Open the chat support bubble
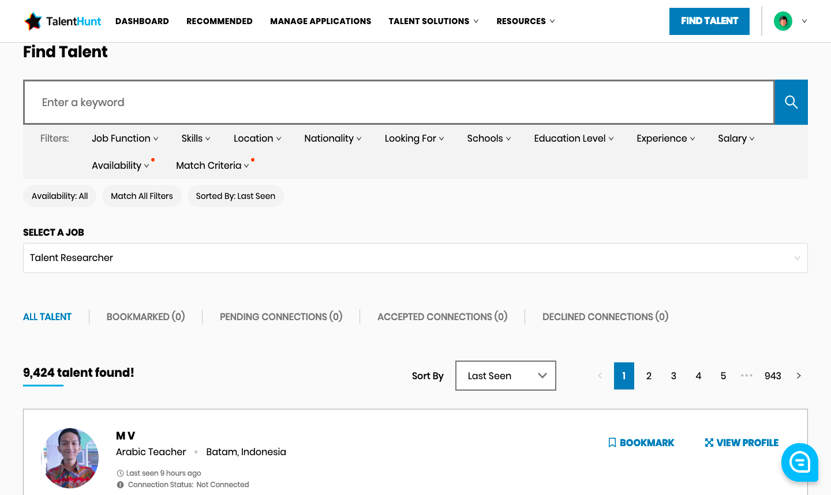This screenshot has width=831, height=495. (799, 462)
